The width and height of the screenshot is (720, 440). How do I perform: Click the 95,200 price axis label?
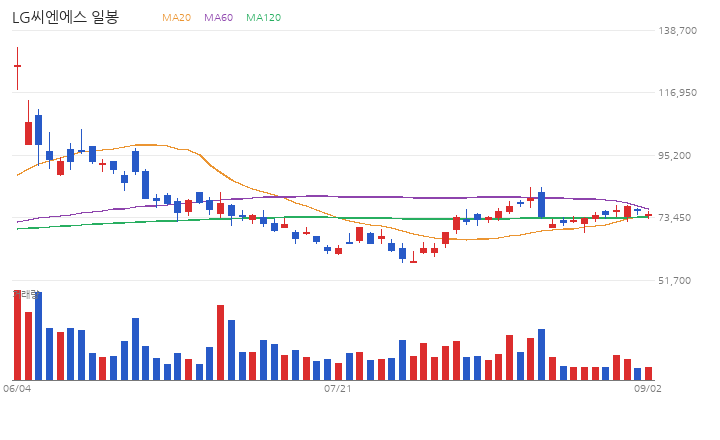click(675, 155)
